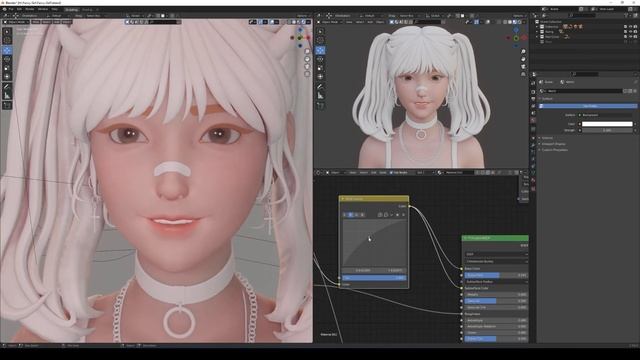The height and width of the screenshot is (360, 640).
Task: Expand the Volume panel in World properties
Action: coord(547,138)
